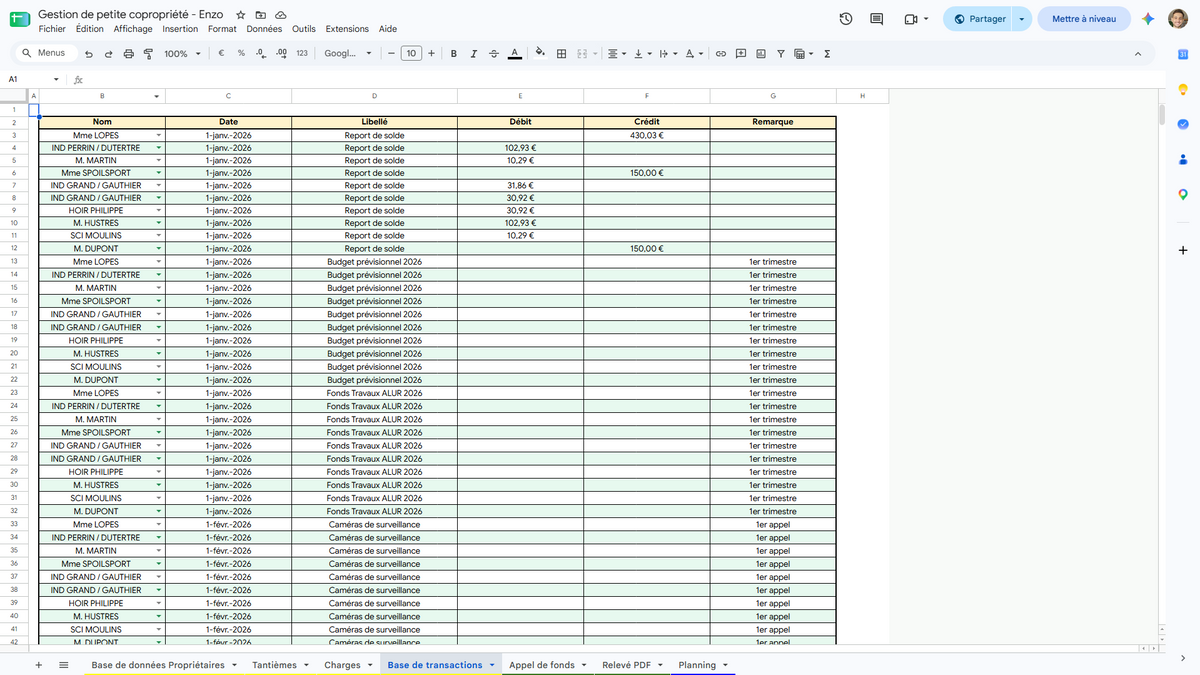Viewport: 1200px width, 675px height.
Task: Open the text color picker
Action: coord(514,54)
